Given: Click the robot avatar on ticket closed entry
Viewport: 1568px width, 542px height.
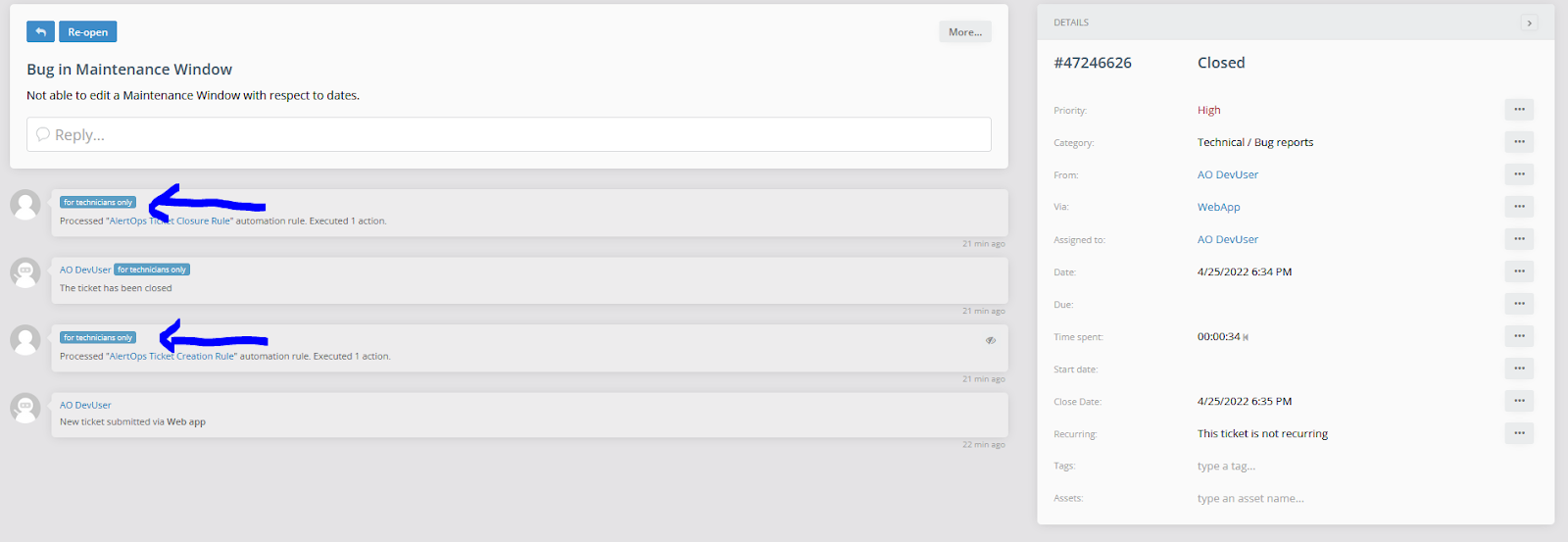Looking at the screenshot, I should tap(25, 271).
